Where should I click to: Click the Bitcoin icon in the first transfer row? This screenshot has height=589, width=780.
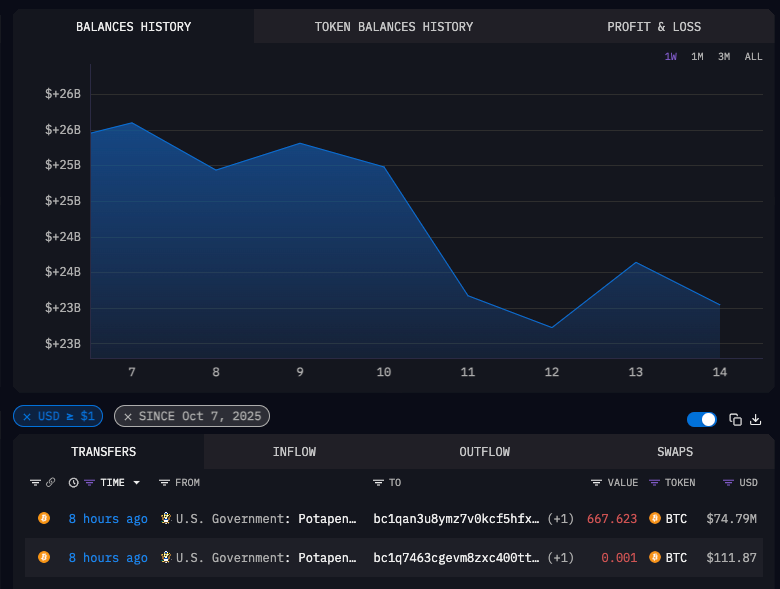pyautogui.click(x=43, y=518)
